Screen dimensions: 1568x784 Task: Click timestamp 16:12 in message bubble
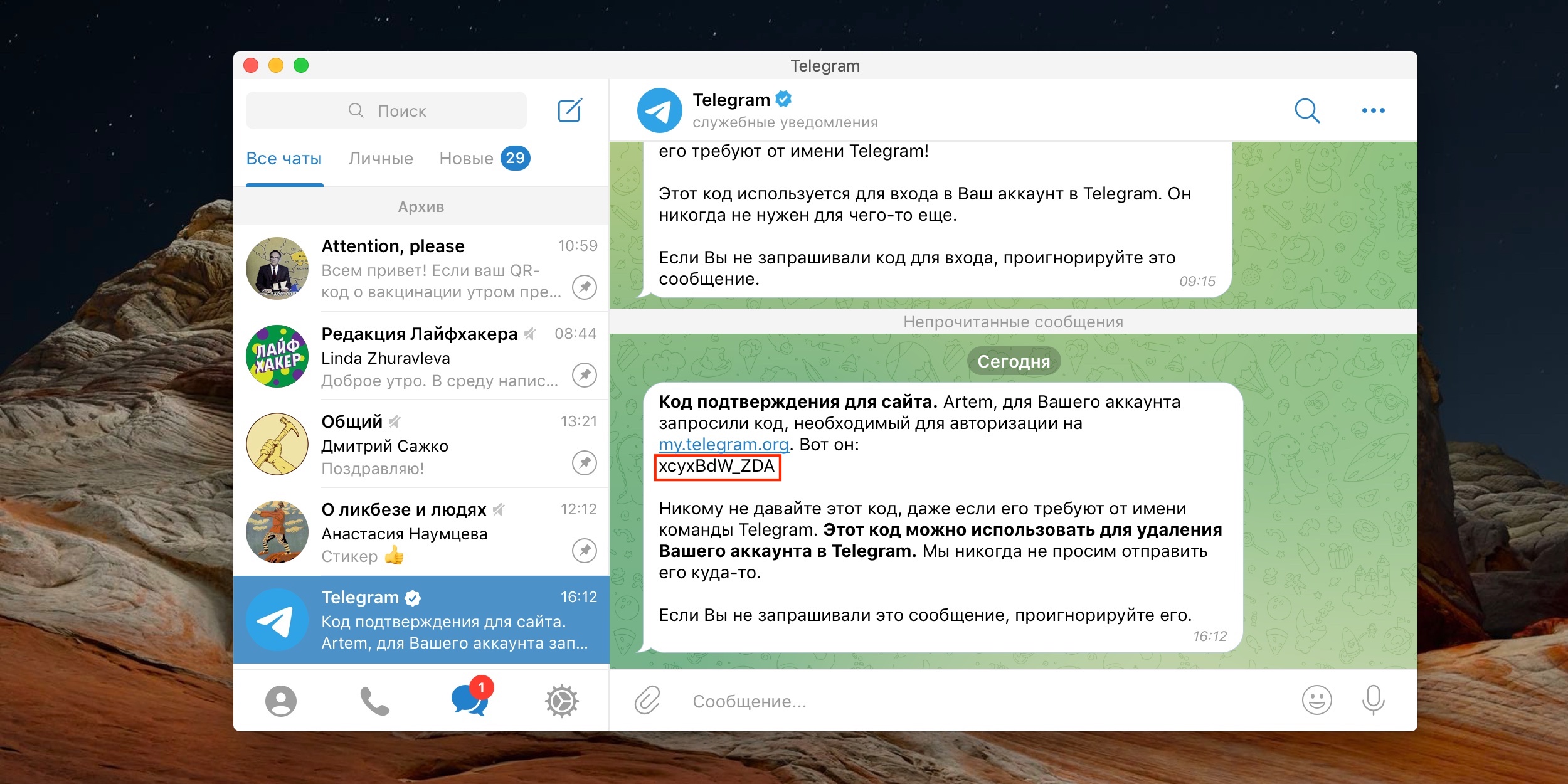[1210, 636]
